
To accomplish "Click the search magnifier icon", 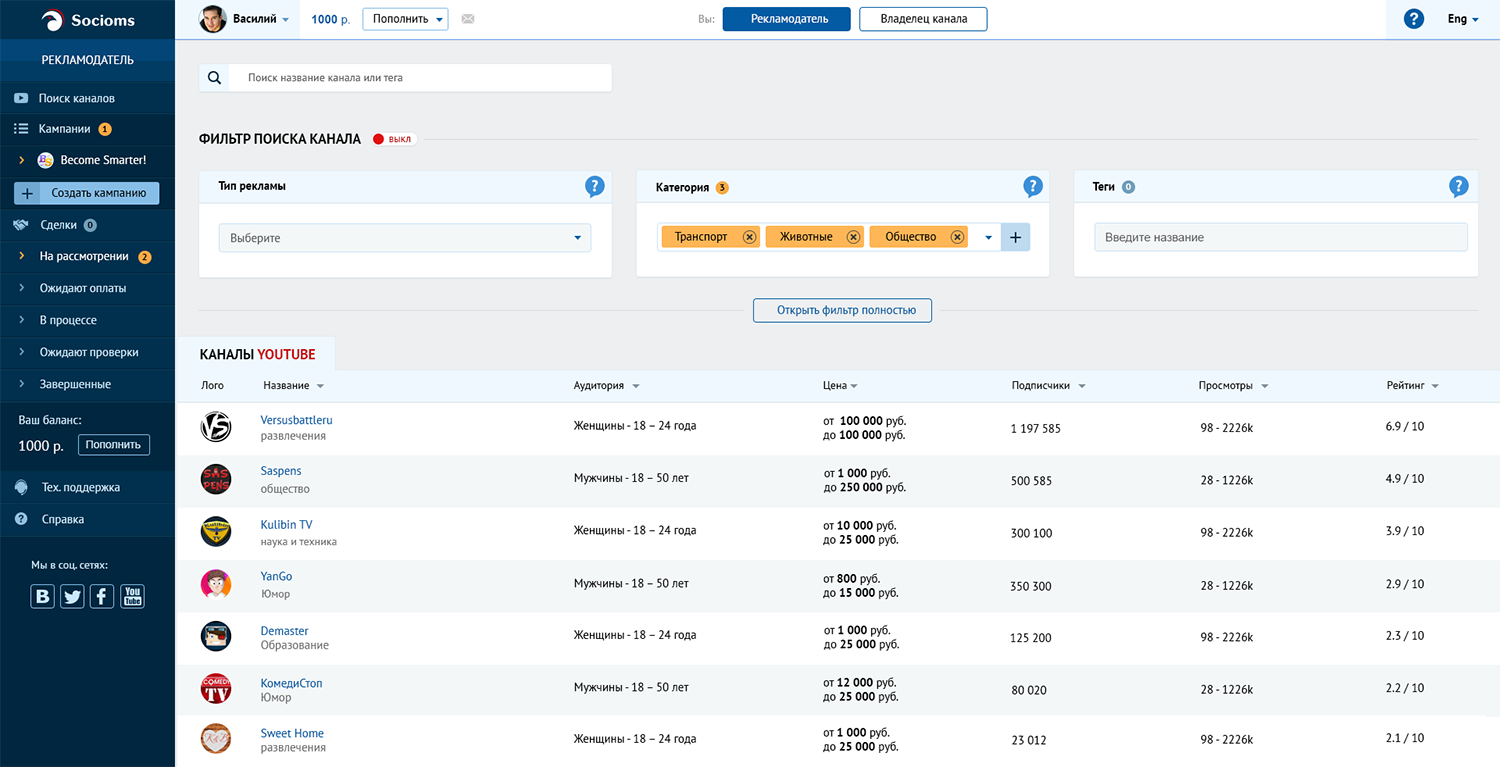I will (x=214, y=77).
